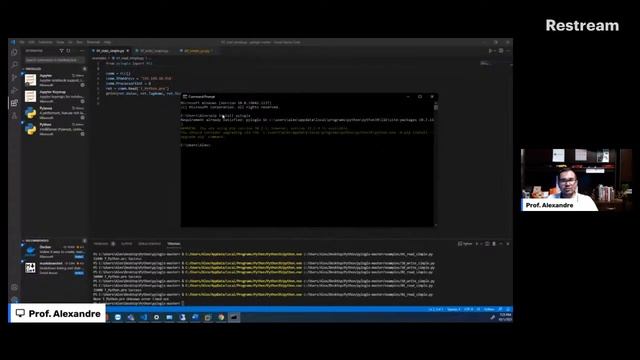Install the Docker recommended extension
Viewport: 640px width, 360px height.
point(79,257)
